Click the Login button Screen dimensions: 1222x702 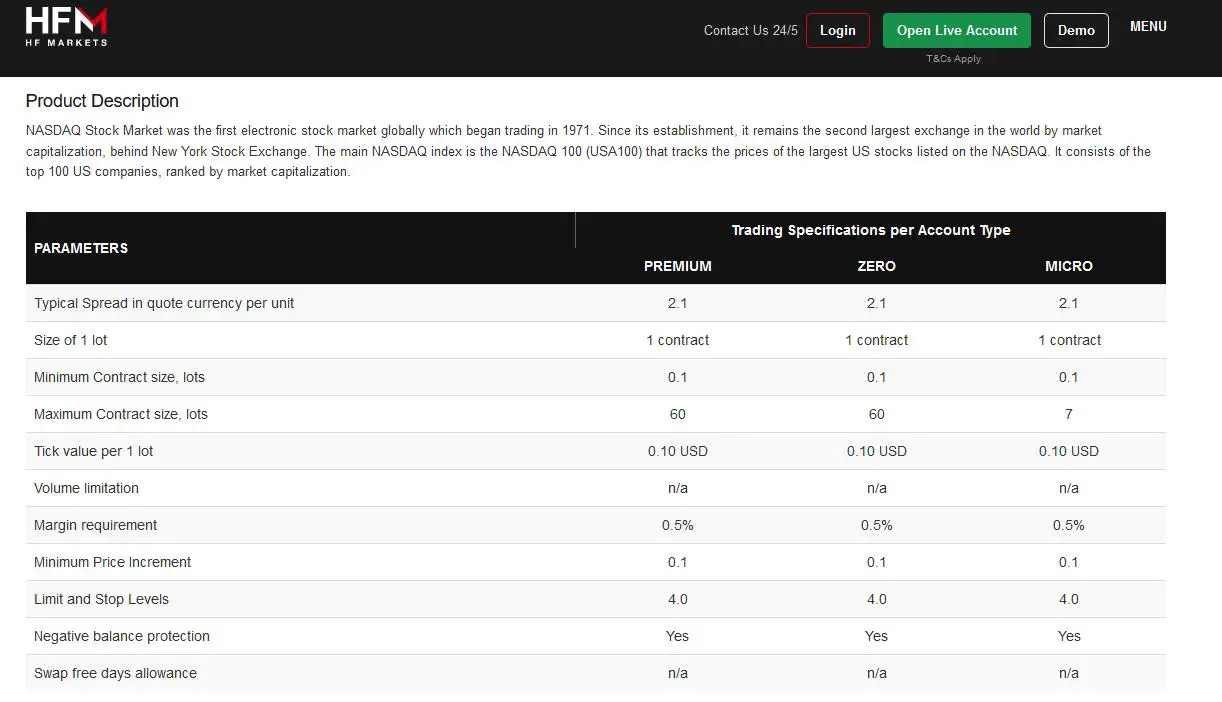coord(838,30)
